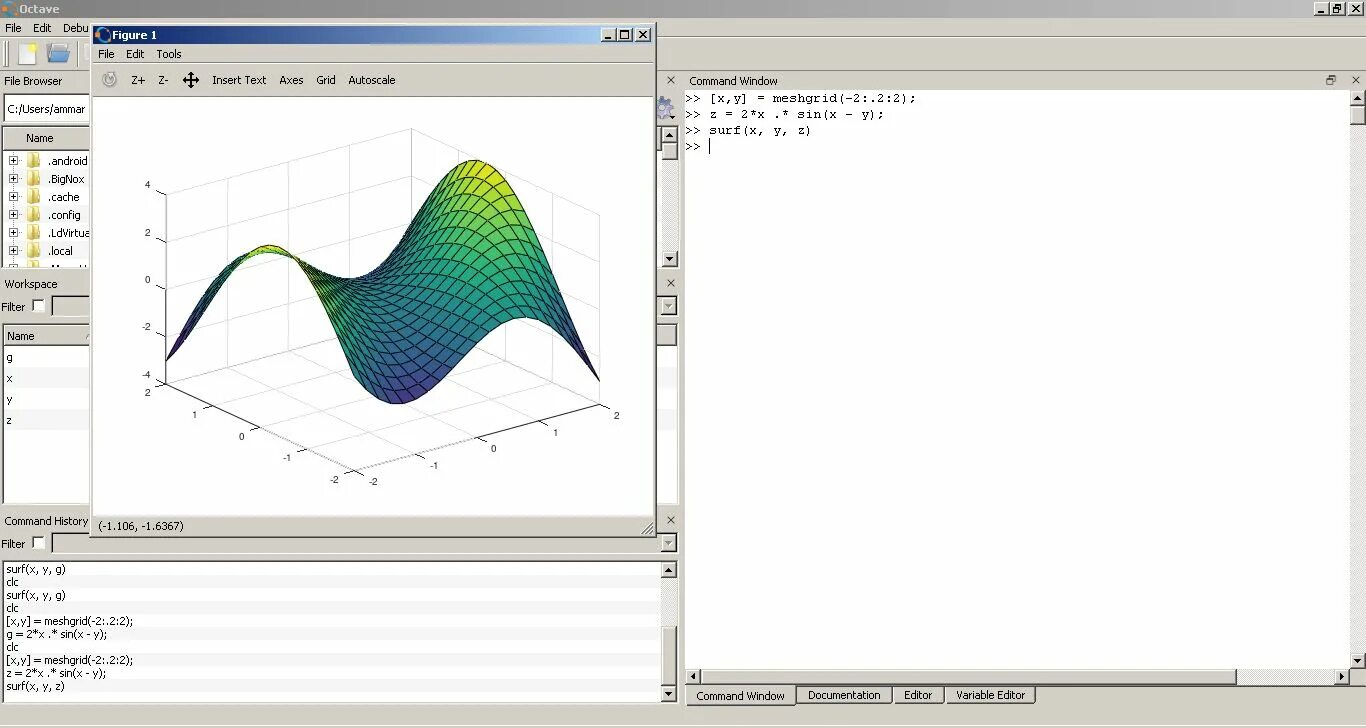The height and width of the screenshot is (728, 1366).
Task: Select the .BigNox folder icon
Action: pyautogui.click(x=34, y=179)
